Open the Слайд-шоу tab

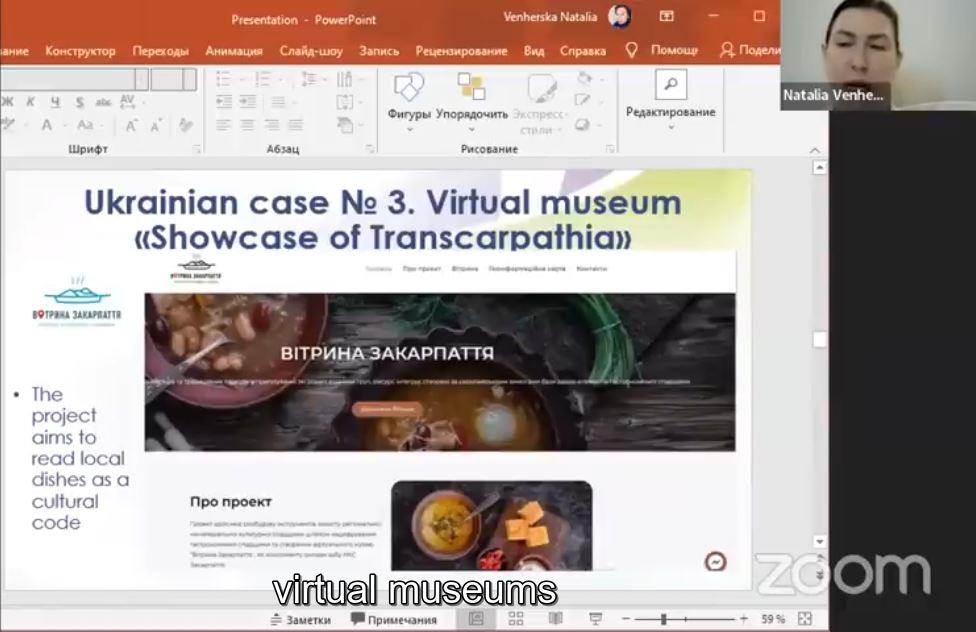311,50
